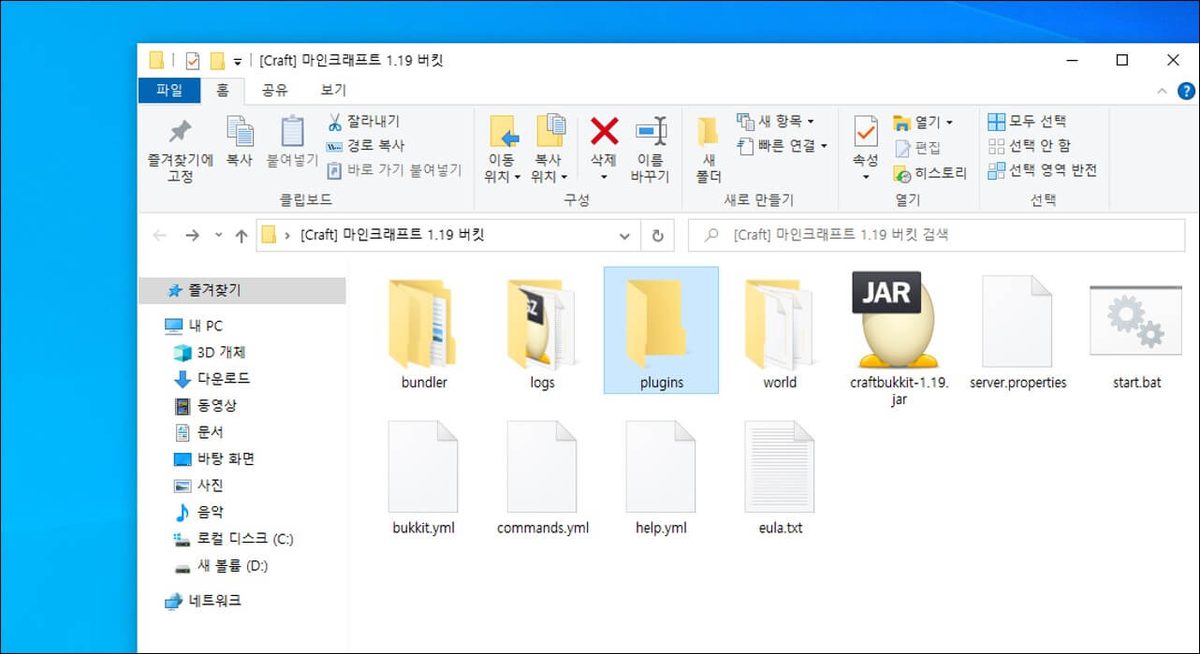Open the Customize Quick Access Toolbar dropdown
Viewport: 1200px width, 654px height.
point(238,61)
